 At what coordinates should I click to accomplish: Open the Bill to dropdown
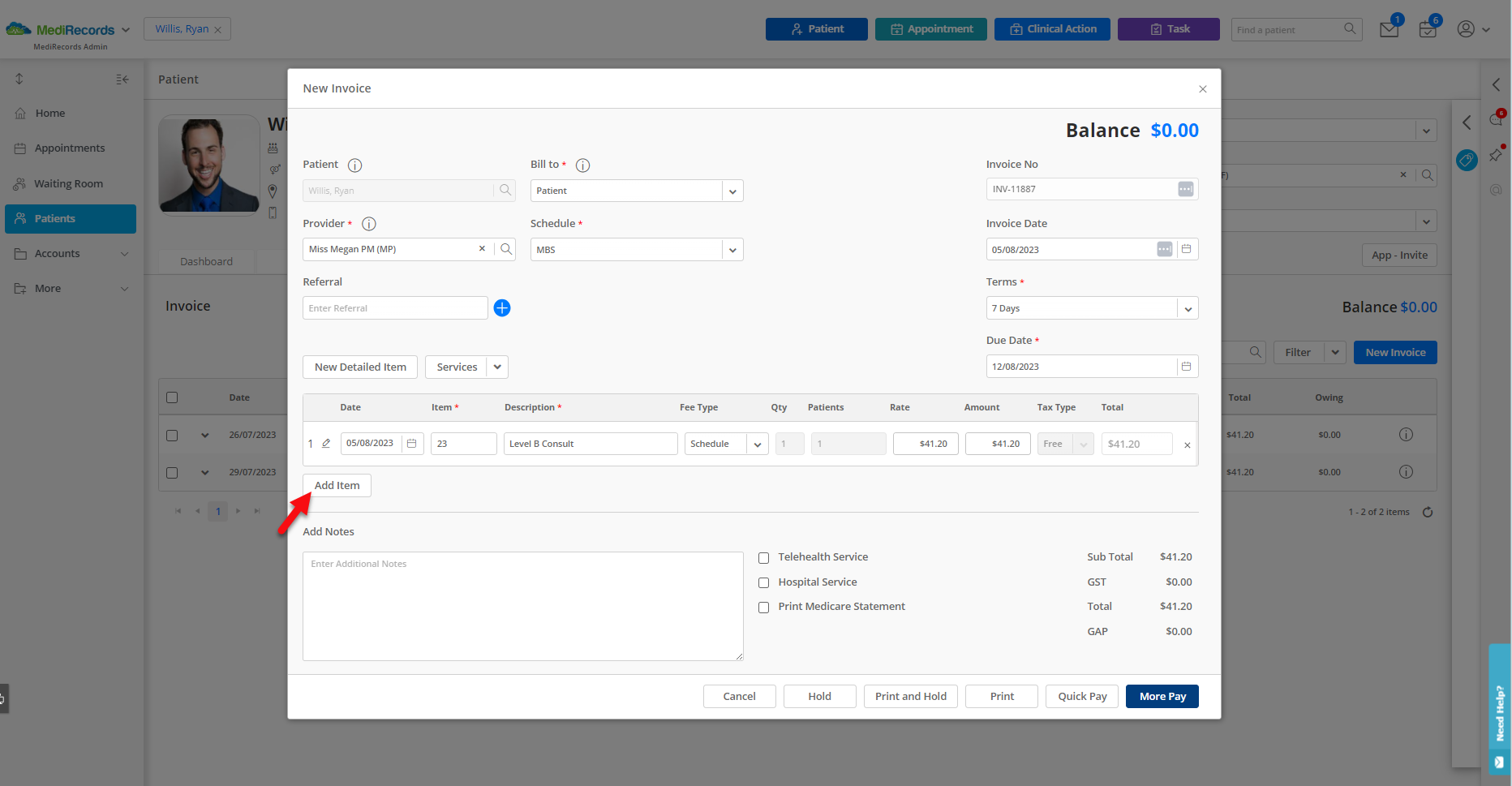pyautogui.click(x=732, y=191)
